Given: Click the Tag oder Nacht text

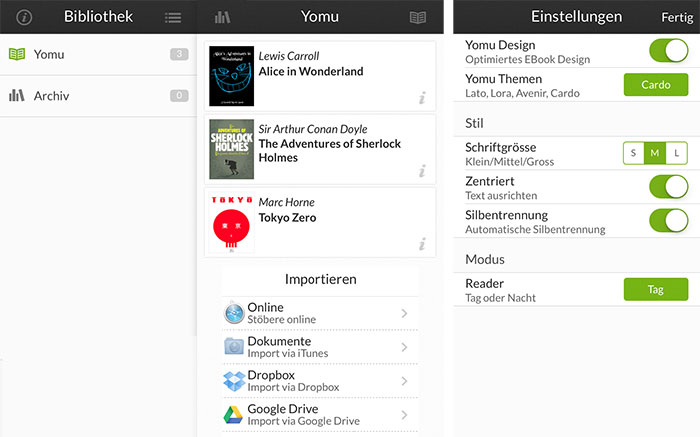Looking at the screenshot, I should [500, 298].
